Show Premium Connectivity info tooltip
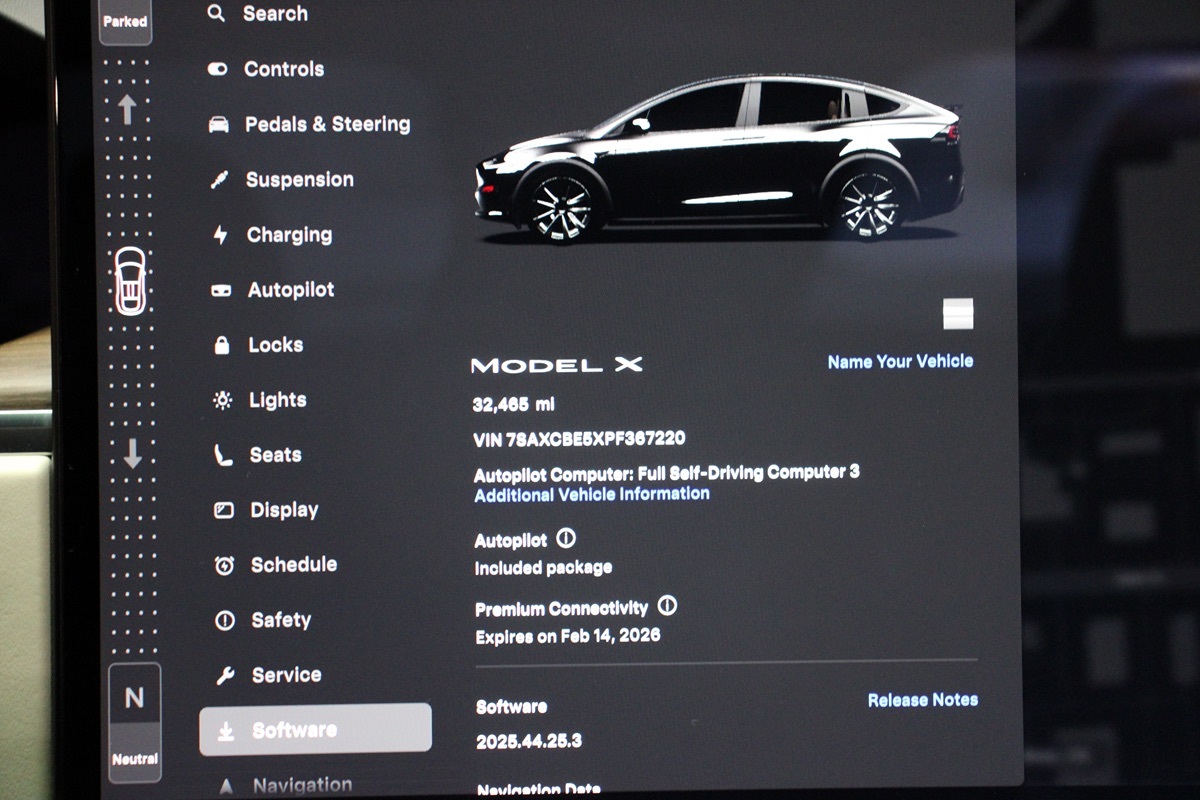The image size is (1200, 800). coord(667,606)
